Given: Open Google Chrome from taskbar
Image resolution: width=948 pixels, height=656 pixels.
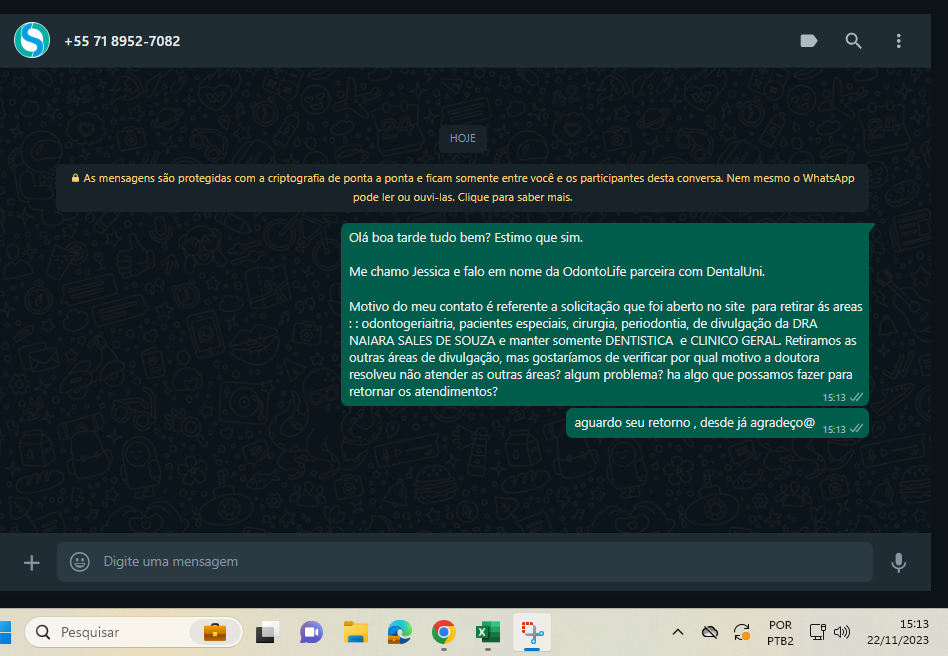Looking at the screenshot, I should (444, 632).
